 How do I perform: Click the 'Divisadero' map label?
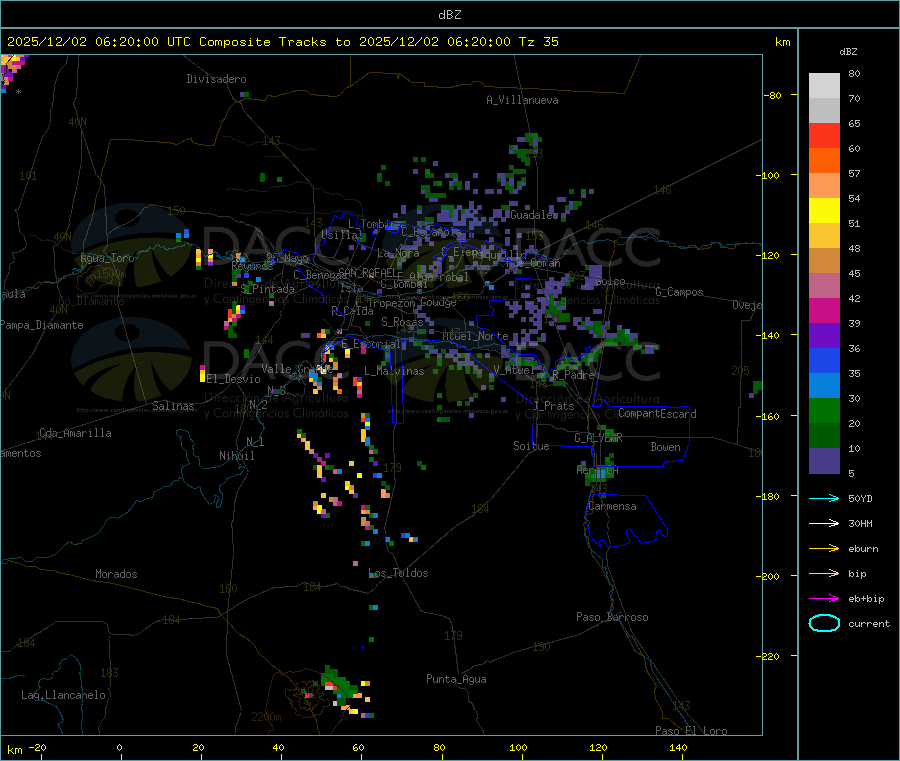[x=216, y=79]
